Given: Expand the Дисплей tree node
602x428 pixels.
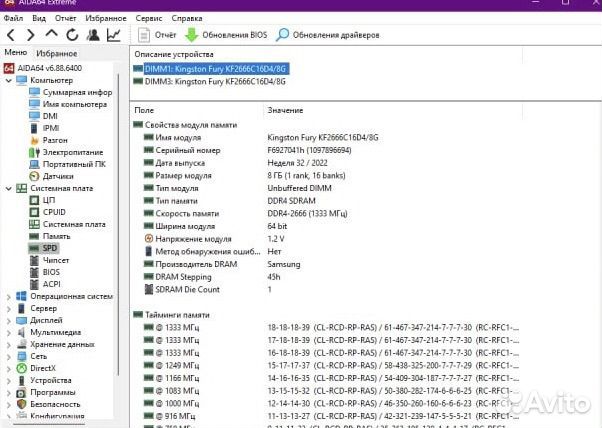Looking at the screenshot, I should point(8,321).
